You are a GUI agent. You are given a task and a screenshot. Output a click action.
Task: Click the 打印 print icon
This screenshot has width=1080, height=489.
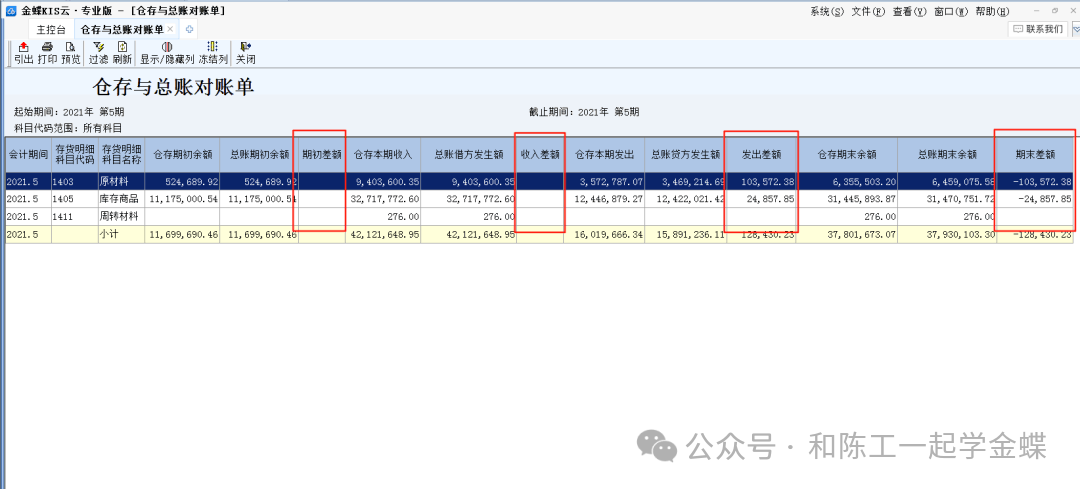[47, 52]
